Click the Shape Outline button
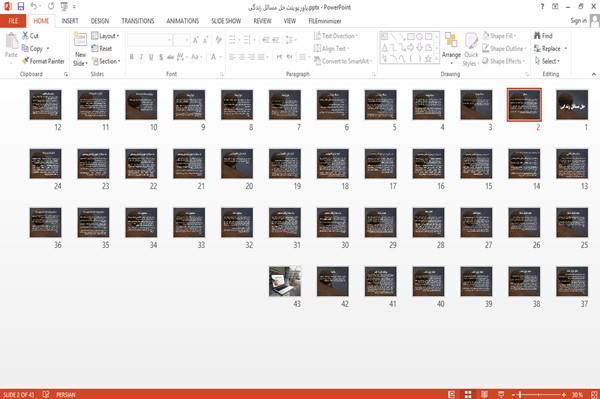This screenshot has width=600, height=399. (x=504, y=49)
